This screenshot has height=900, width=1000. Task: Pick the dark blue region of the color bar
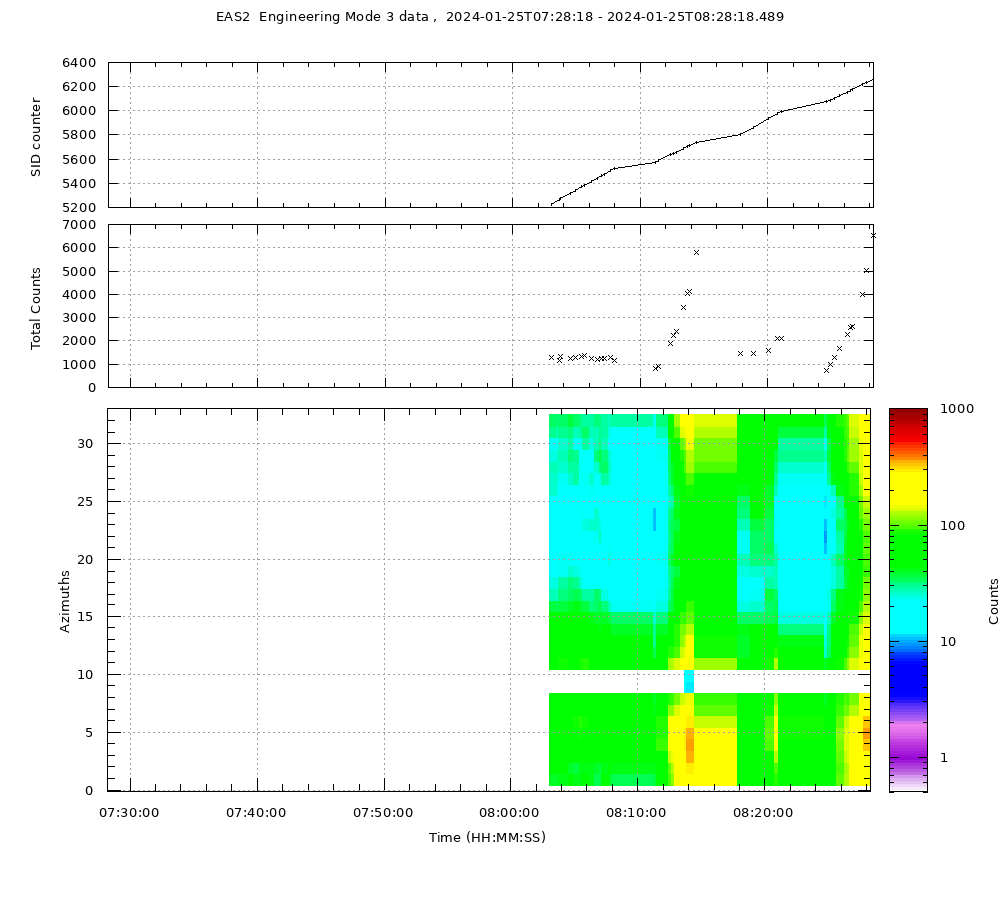click(909, 679)
